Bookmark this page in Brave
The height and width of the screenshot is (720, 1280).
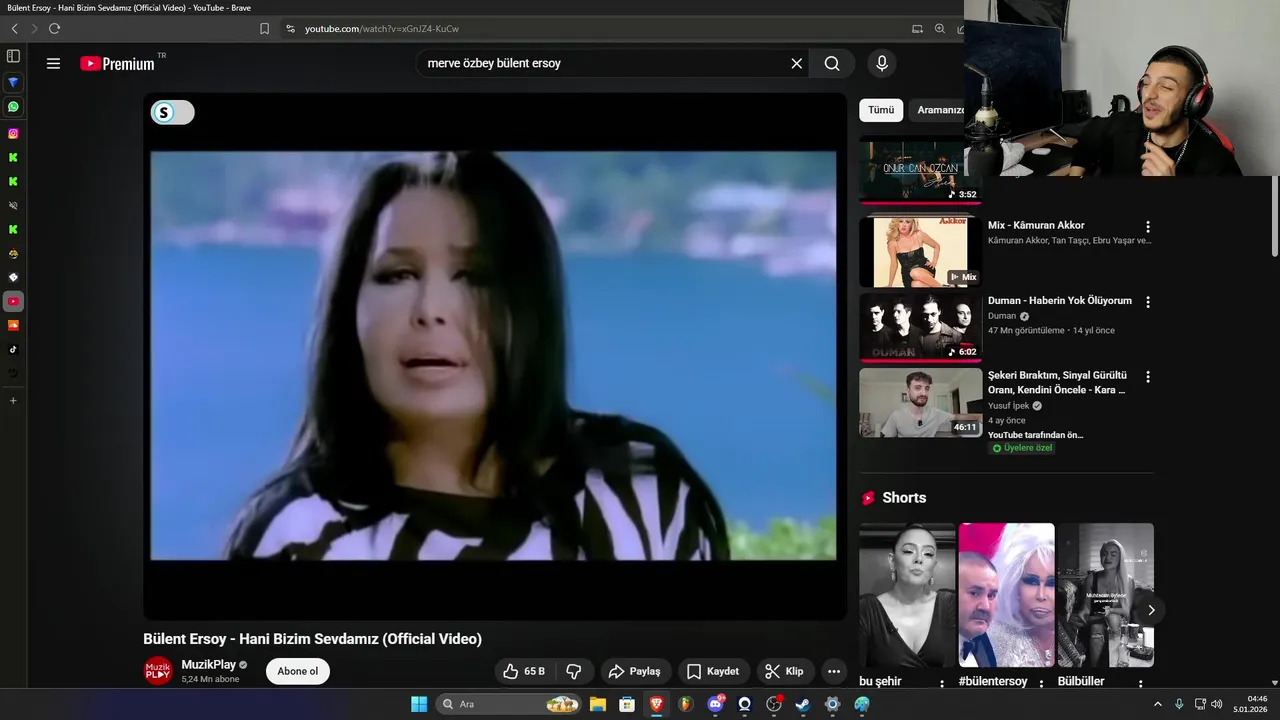264,29
